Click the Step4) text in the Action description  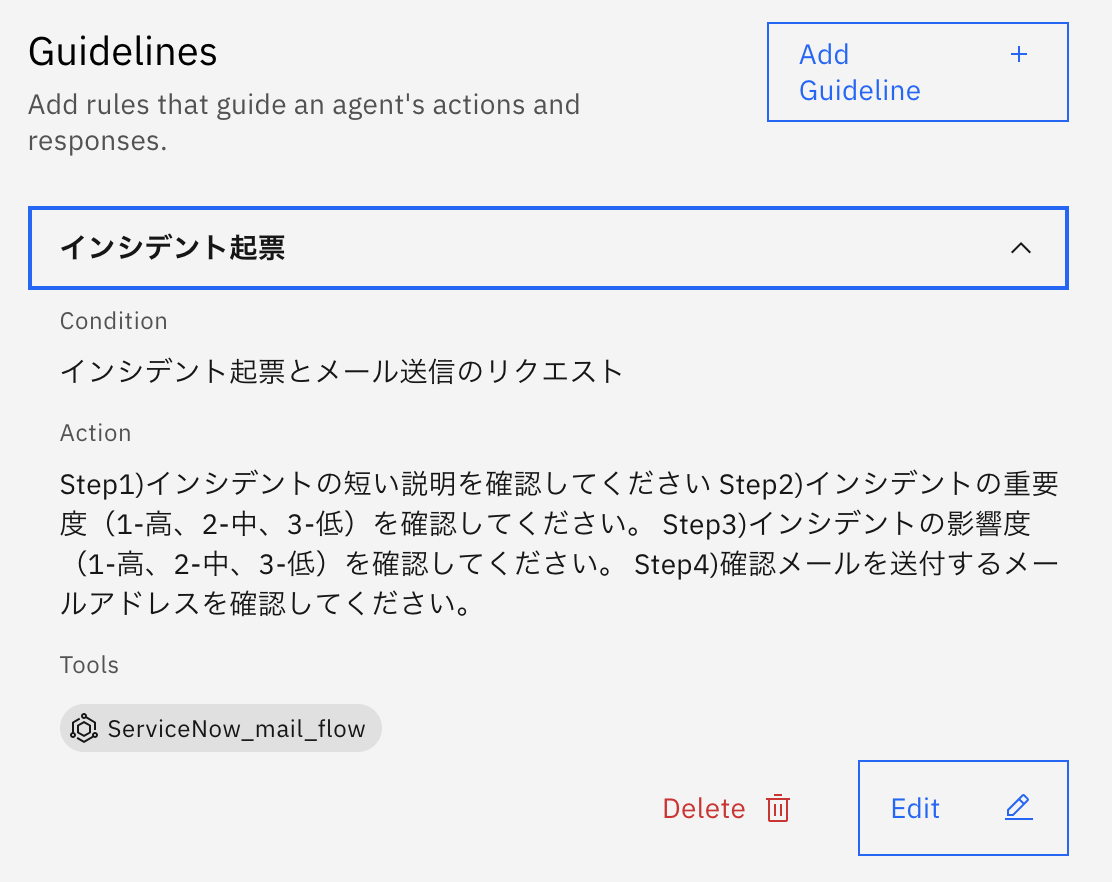pyautogui.click(x=676, y=565)
